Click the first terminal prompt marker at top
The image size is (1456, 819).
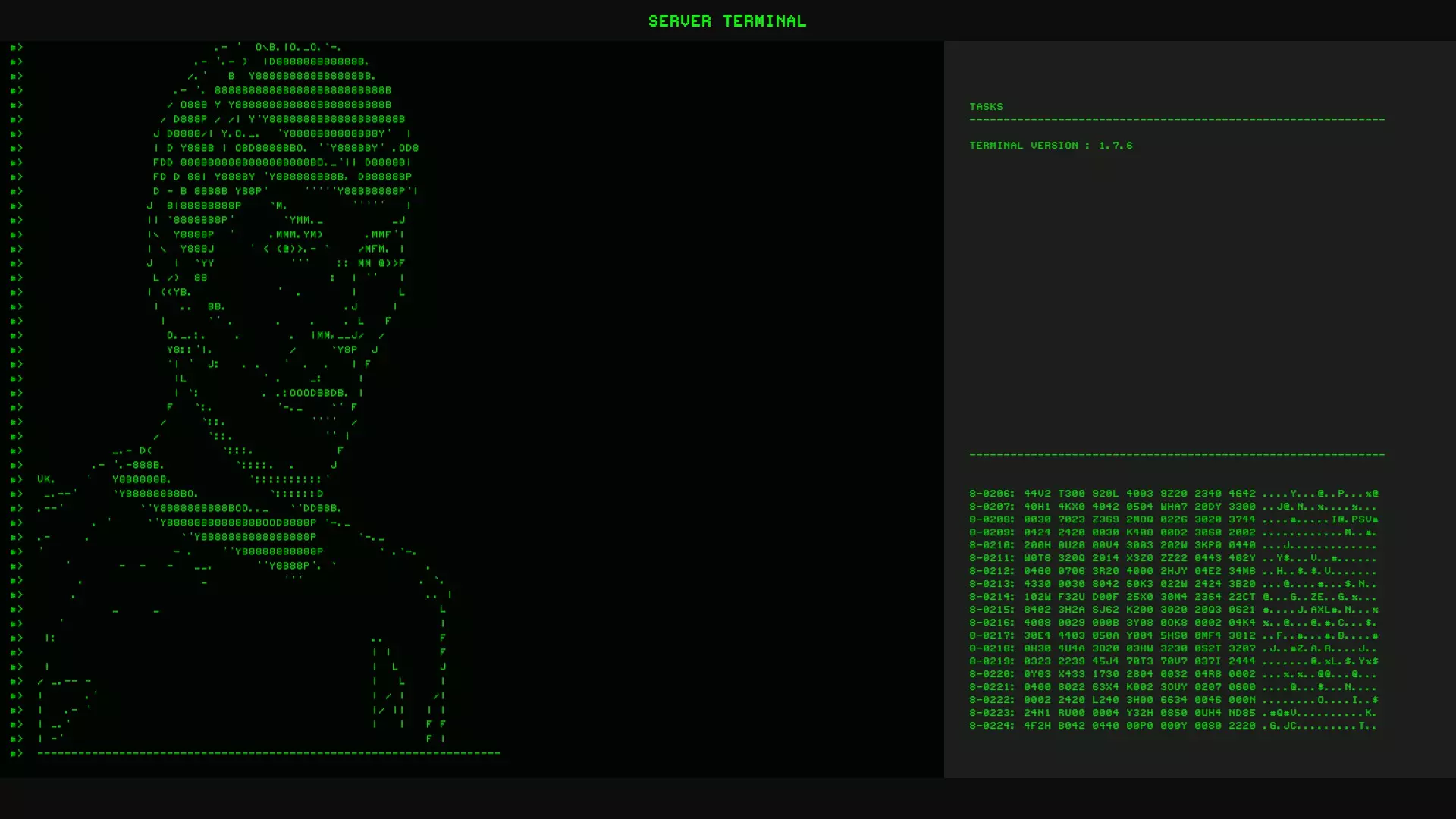tap(16, 47)
